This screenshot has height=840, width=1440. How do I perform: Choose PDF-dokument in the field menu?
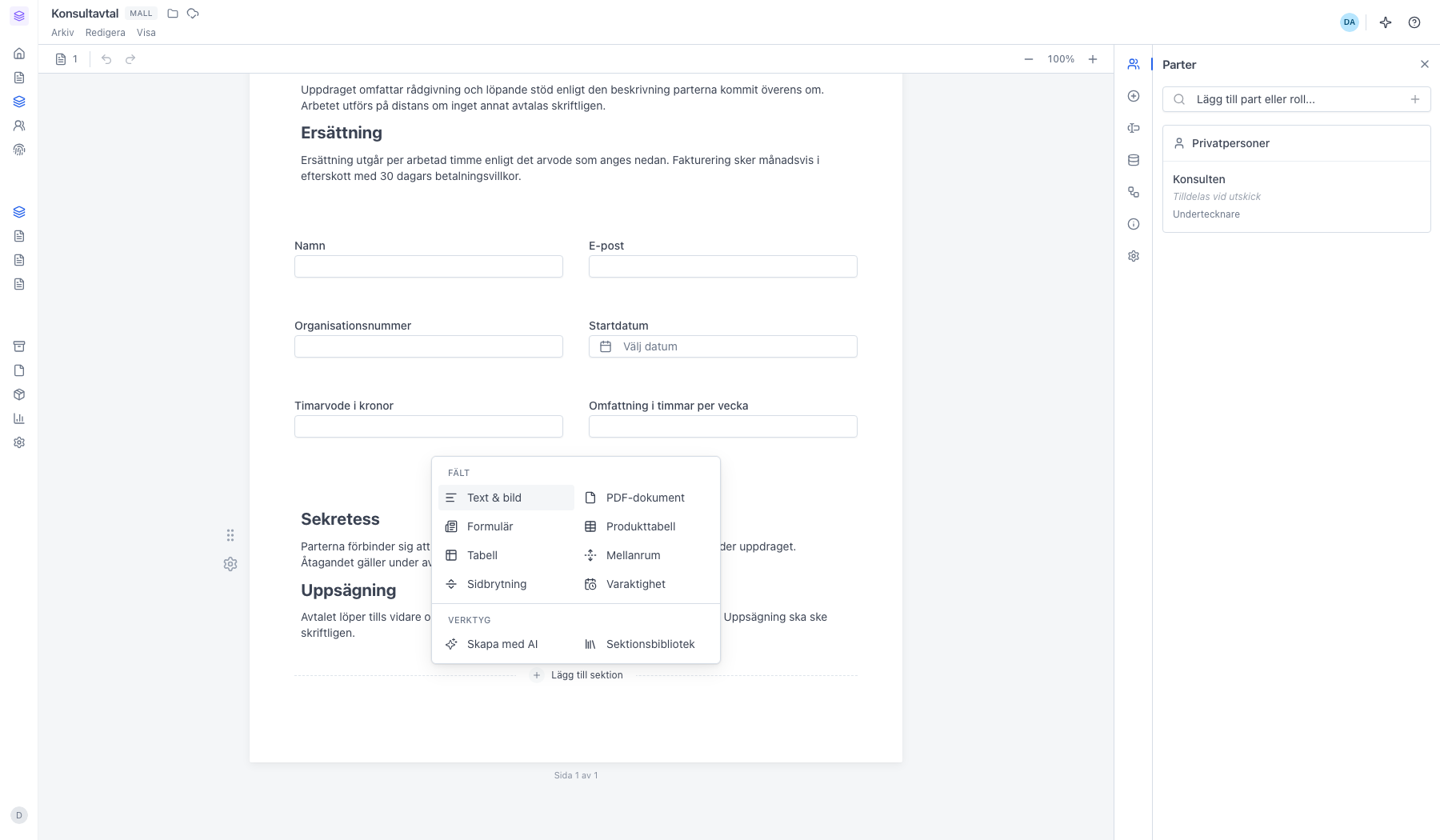pyautogui.click(x=646, y=498)
